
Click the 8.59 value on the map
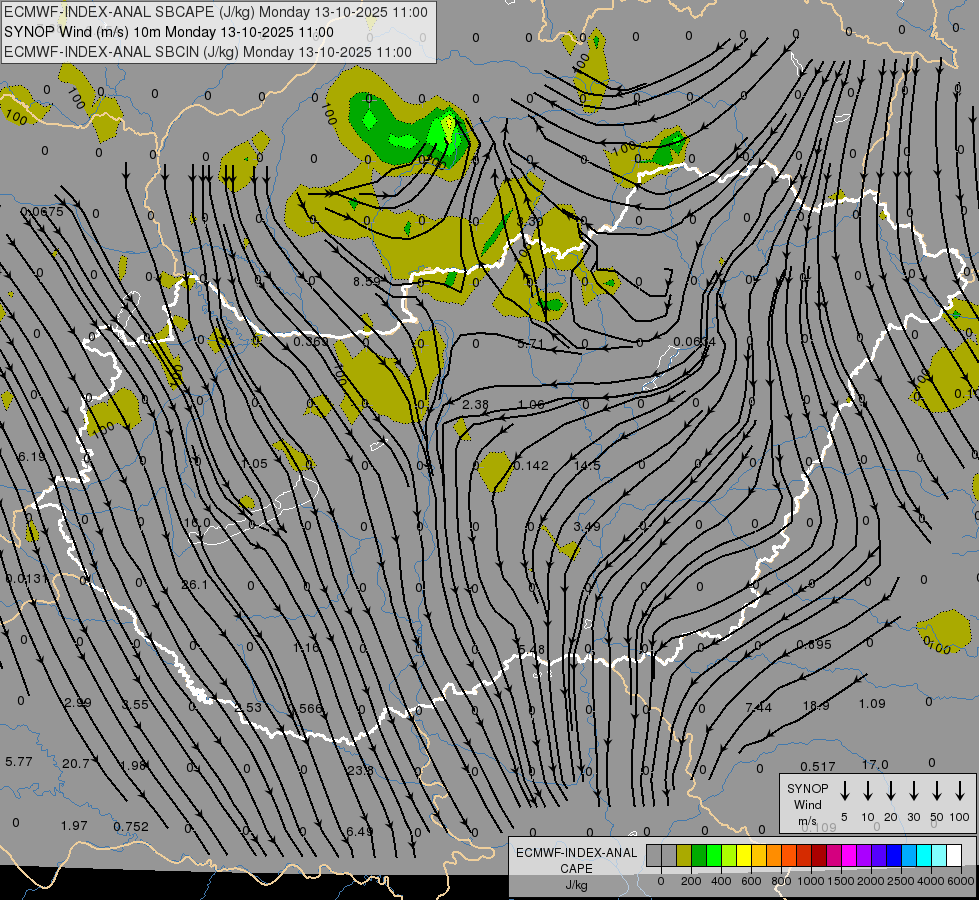click(367, 282)
